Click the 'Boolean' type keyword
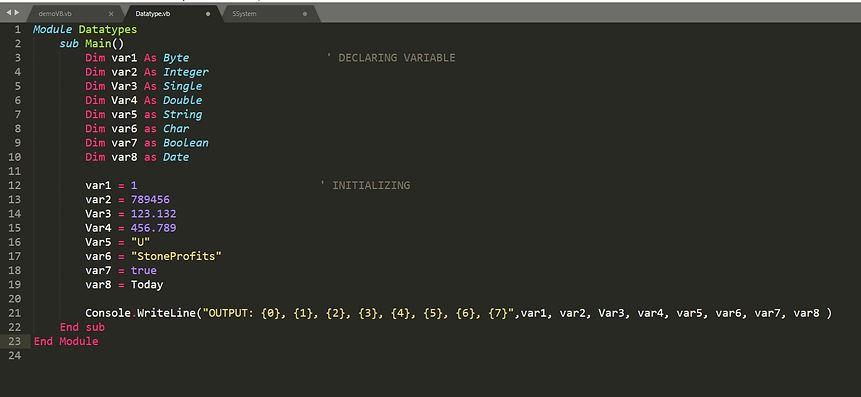The height and width of the screenshot is (397, 861). pyautogui.click(x=186, y=143)
